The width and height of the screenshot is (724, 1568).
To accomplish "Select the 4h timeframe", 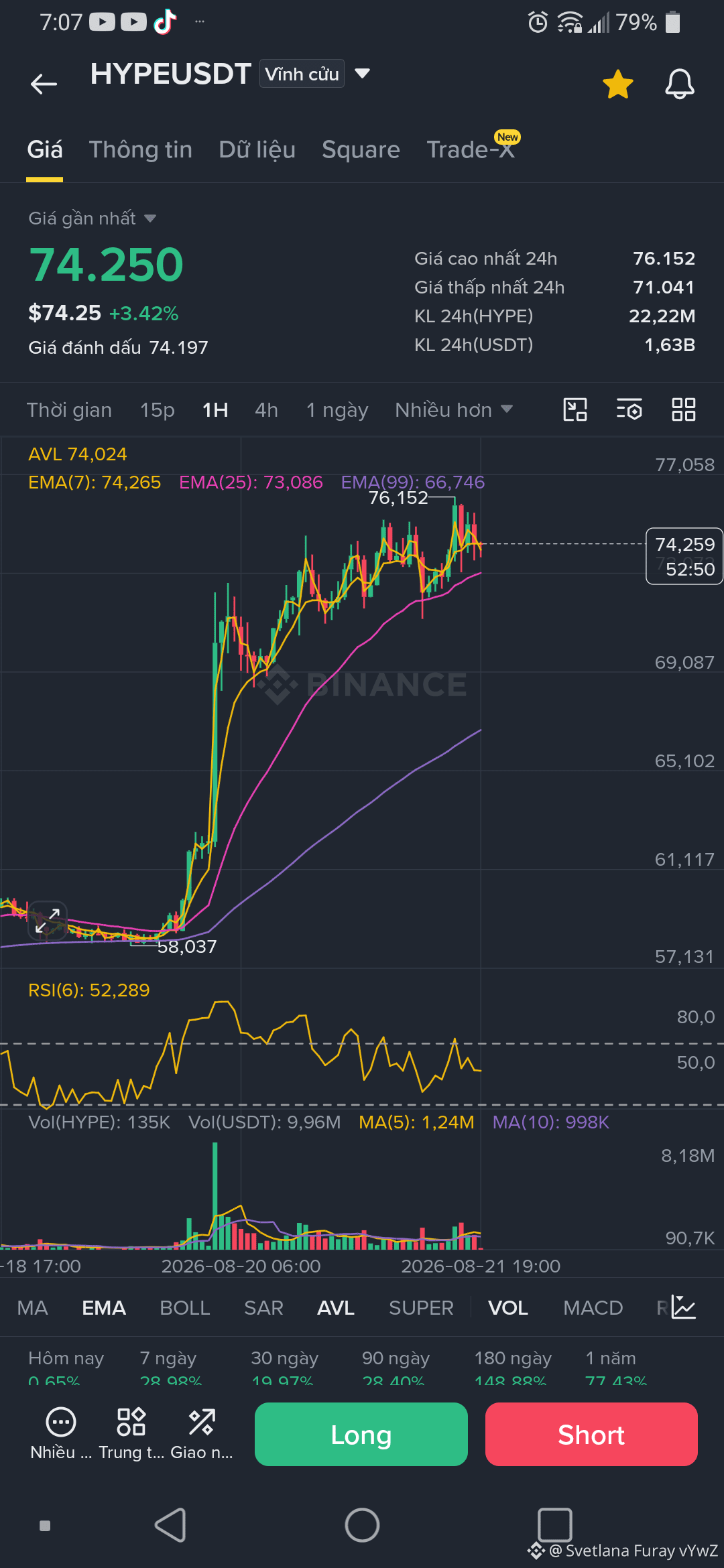I will (266, 409).
